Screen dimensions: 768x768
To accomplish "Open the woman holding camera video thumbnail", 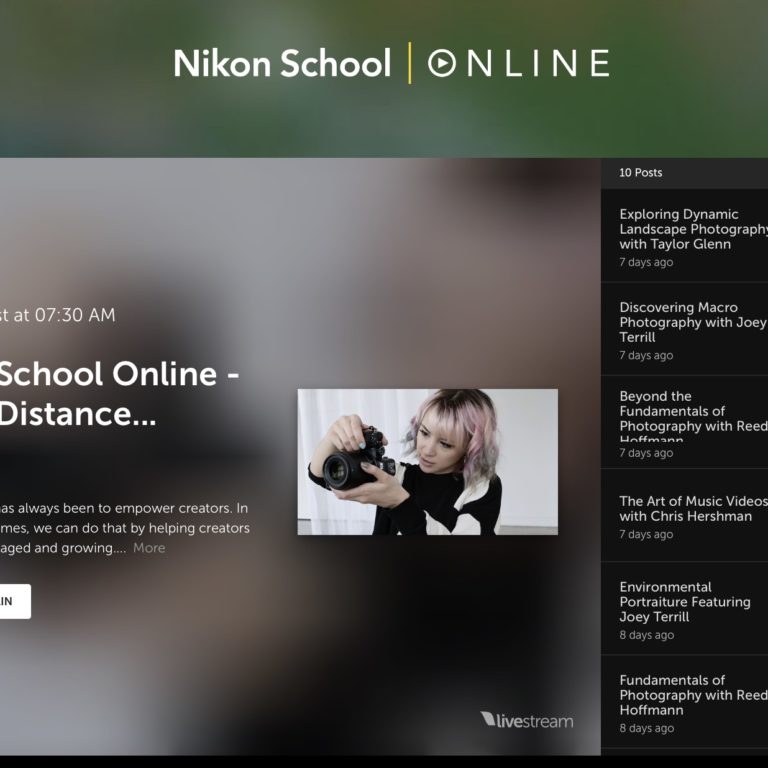I will tap(427, 462).
